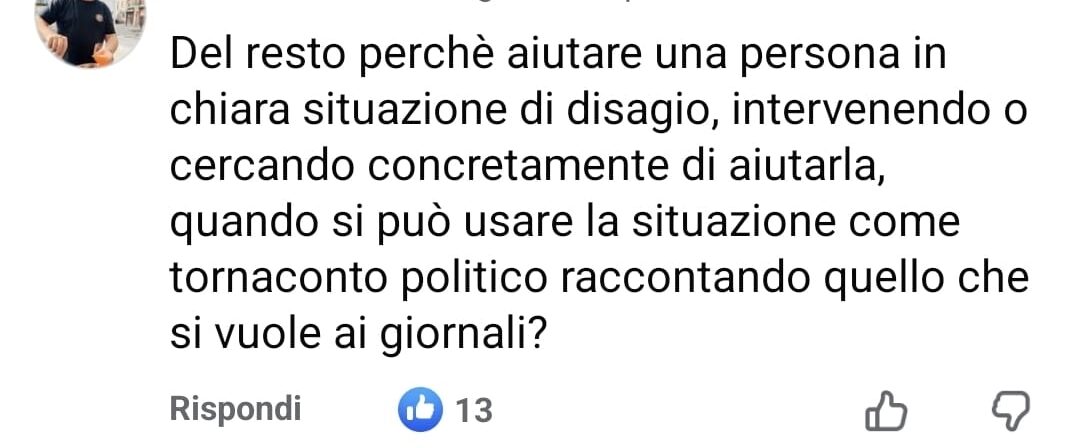Click the first line starting with 'Del resto perchè'
The width and height of the screenshot is (1080, 448).
(558, 57)
